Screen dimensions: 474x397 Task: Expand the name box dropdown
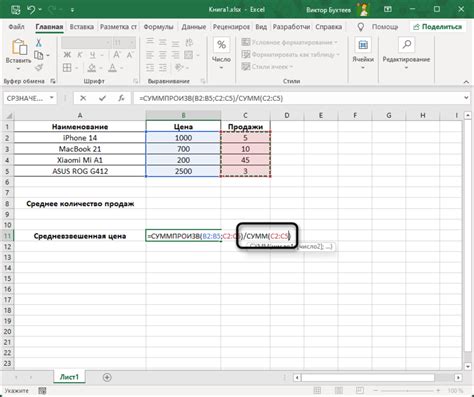click(52, 98)
